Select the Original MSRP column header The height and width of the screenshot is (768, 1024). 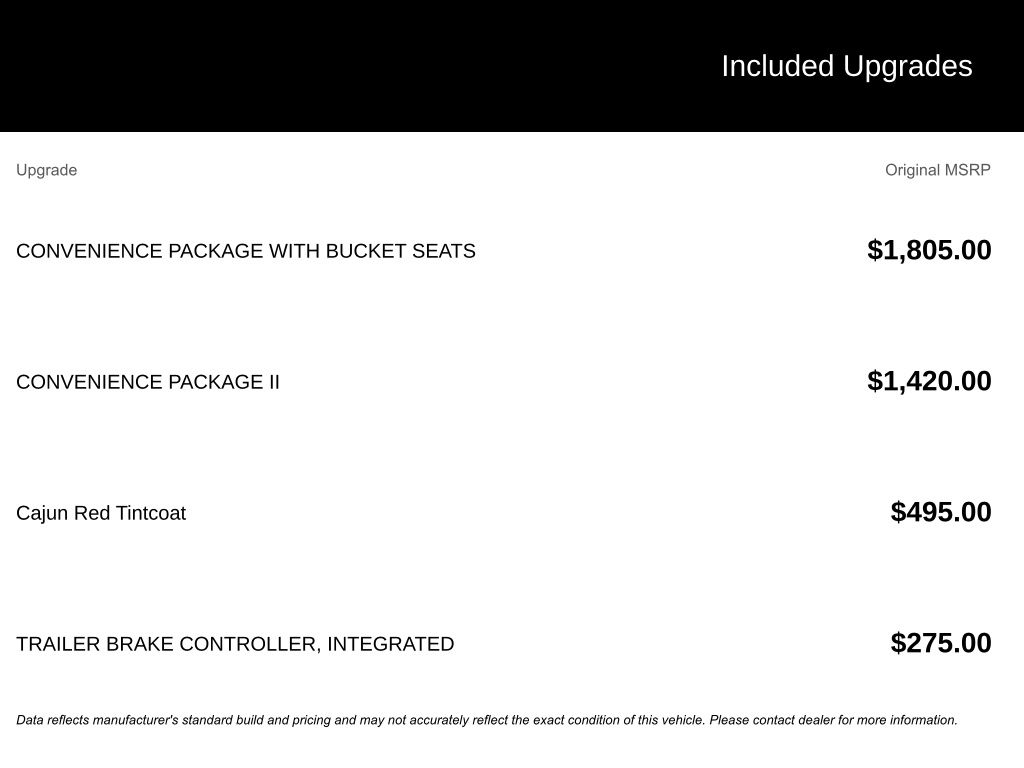(937, 170)
